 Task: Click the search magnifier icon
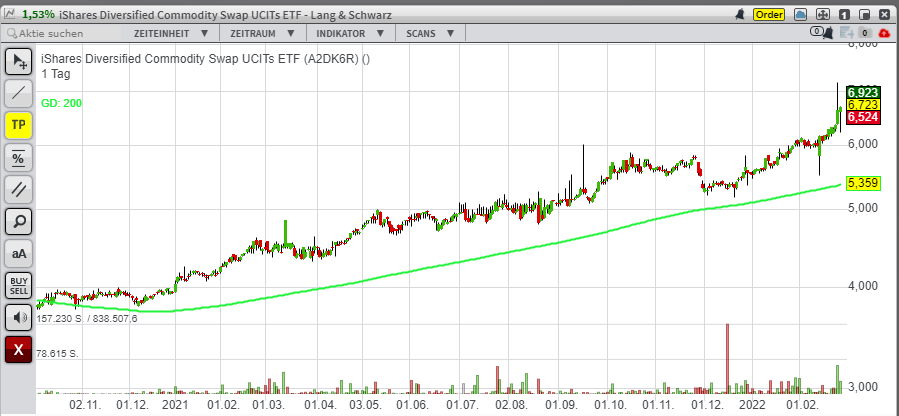pyautogui.click(x=12, y=34)
